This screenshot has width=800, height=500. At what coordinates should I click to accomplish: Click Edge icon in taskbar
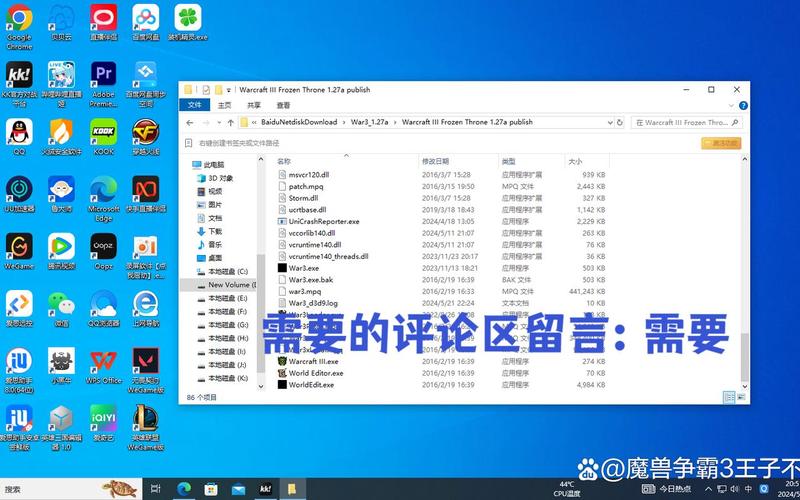click(x=184, y=489)
